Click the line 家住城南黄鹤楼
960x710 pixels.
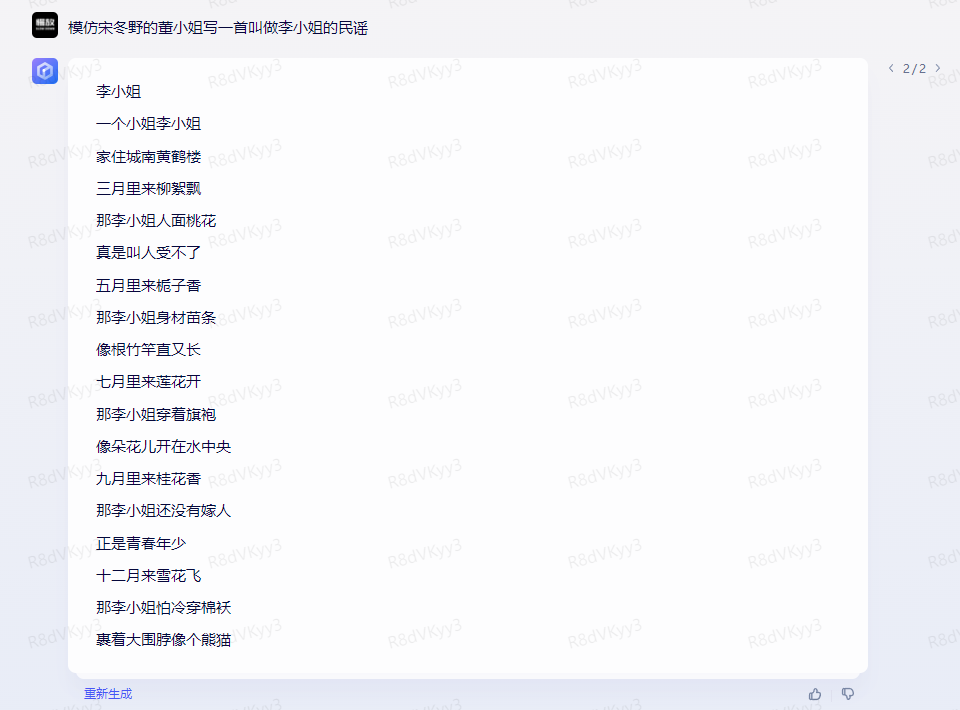tap(149, 157)
